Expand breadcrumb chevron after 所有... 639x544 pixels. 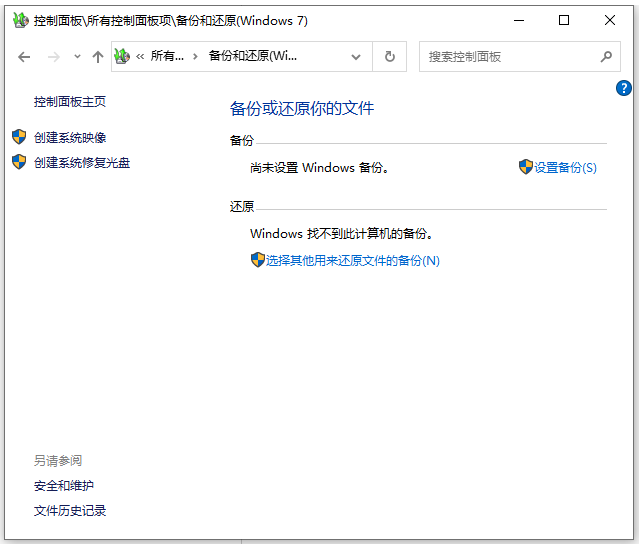196,57
